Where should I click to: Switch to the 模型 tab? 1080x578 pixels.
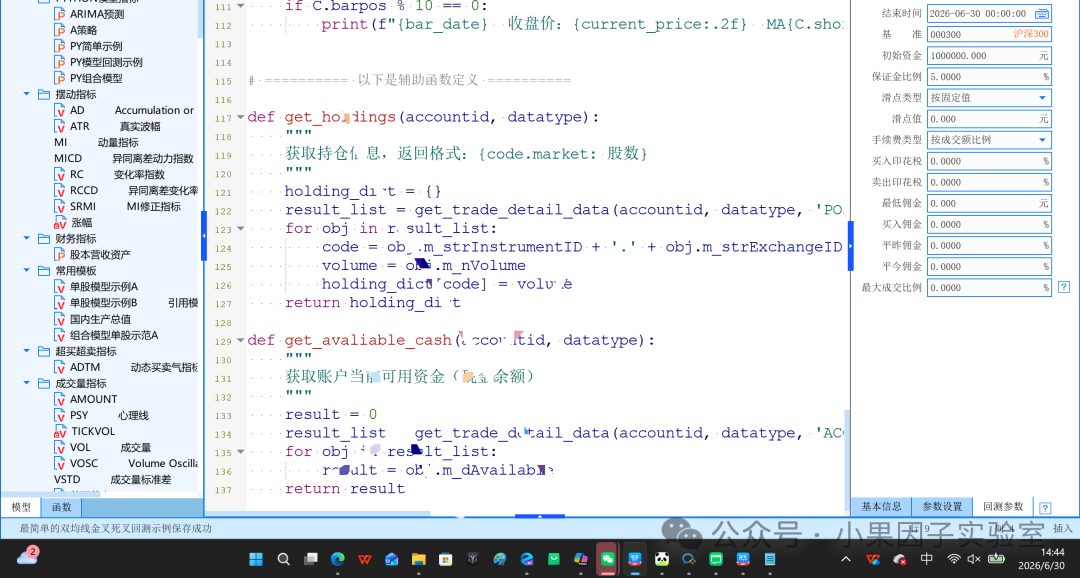point(21,508)
